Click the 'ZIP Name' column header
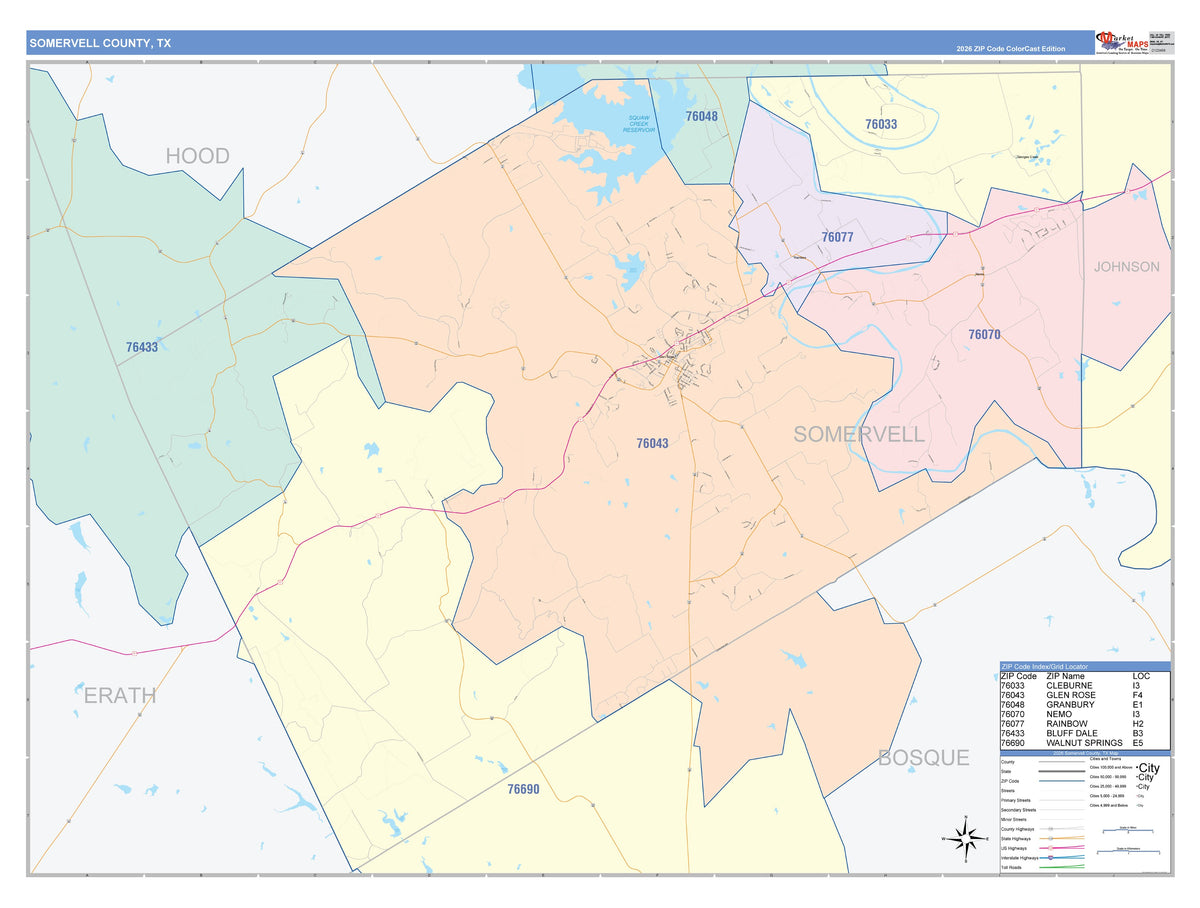This screenshot has width=1200, height=908. tap(1065, 676)
